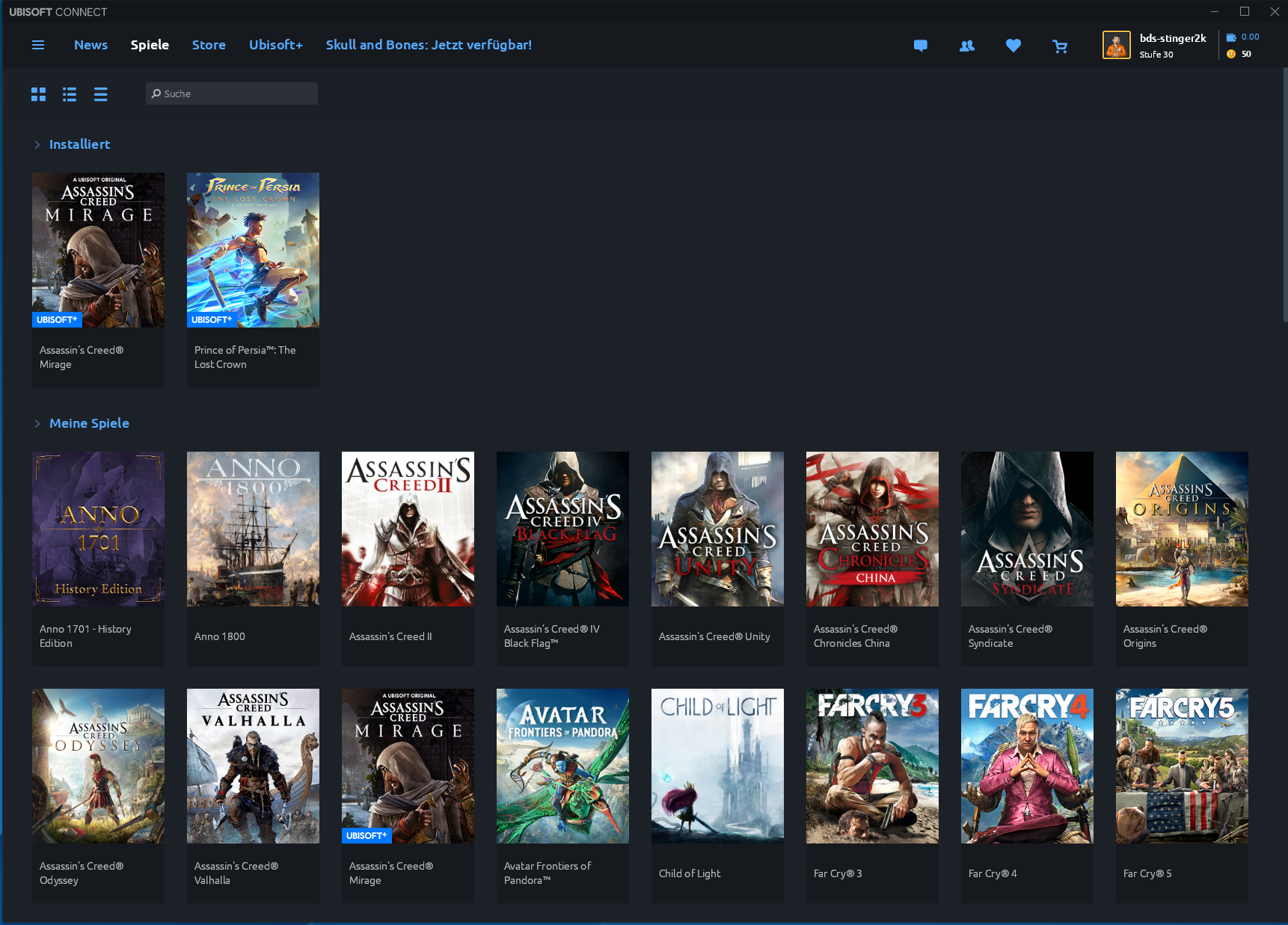Open the Child of Light cover
This screenshot has width=1288, height=925.
point(717,766)
